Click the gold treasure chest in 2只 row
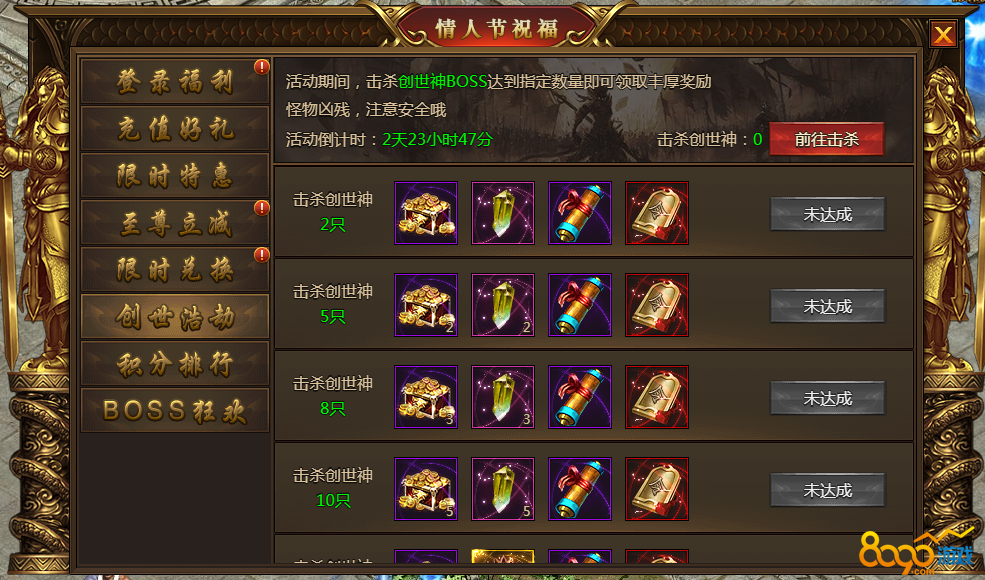985x580 pixels. point(426,213)
